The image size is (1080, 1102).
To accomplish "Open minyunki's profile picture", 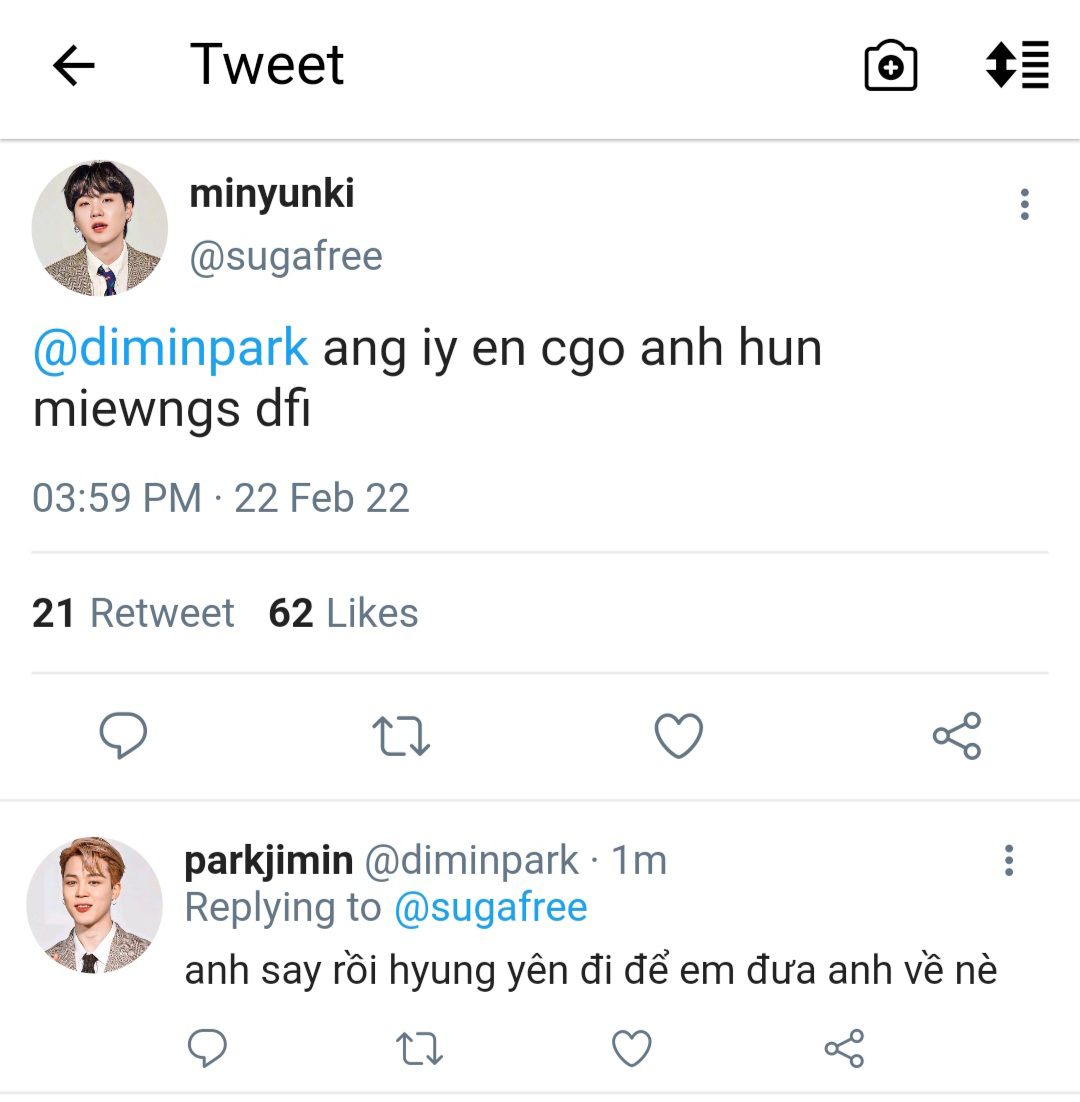I will tap(100, 229).
